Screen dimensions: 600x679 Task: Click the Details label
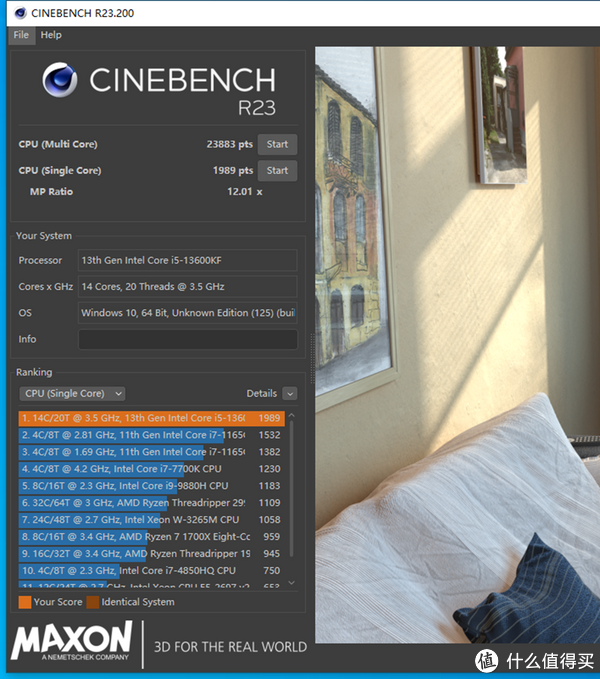(x=261, y=393)
